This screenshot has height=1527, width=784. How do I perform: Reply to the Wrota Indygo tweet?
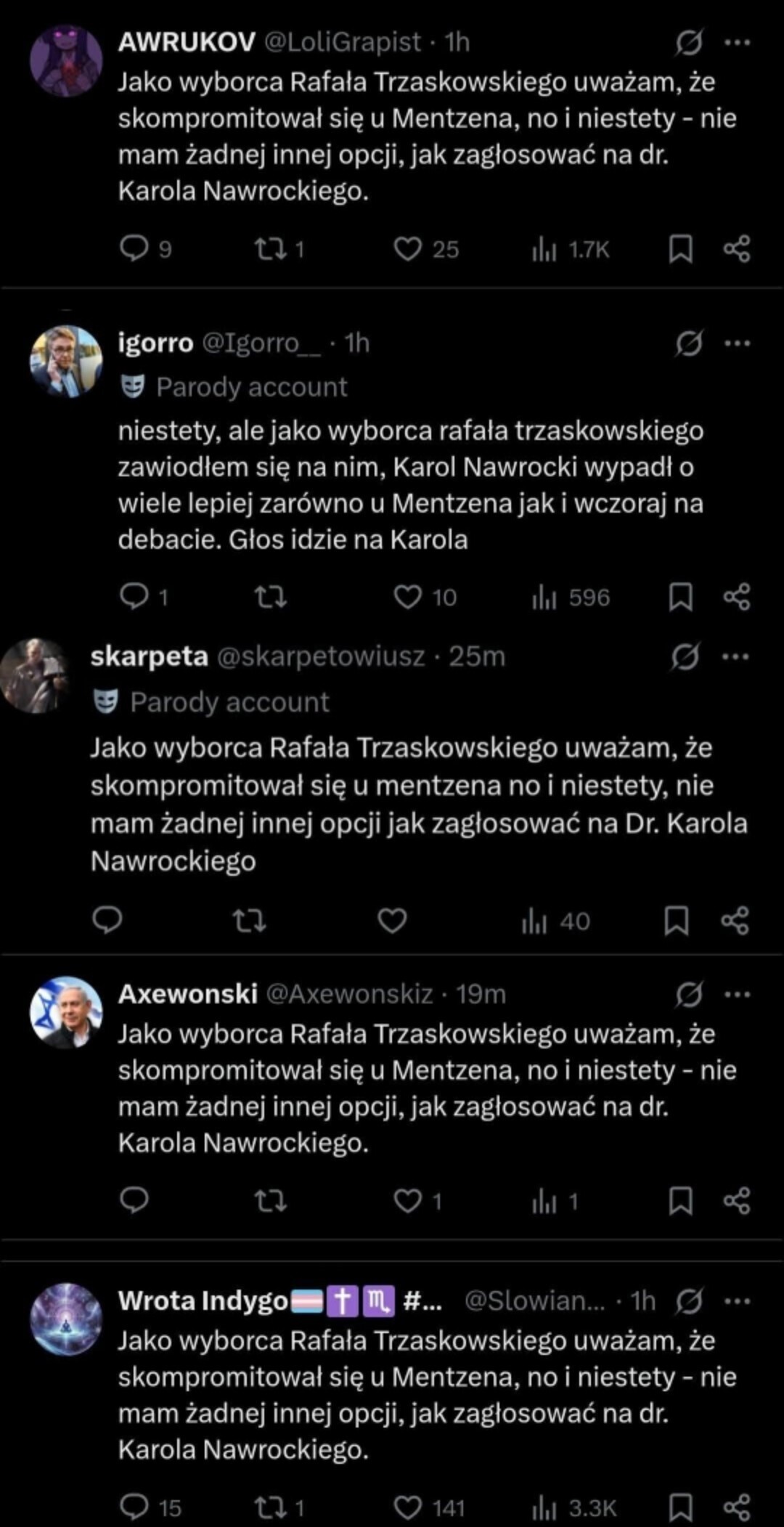tap(134, 1507)
